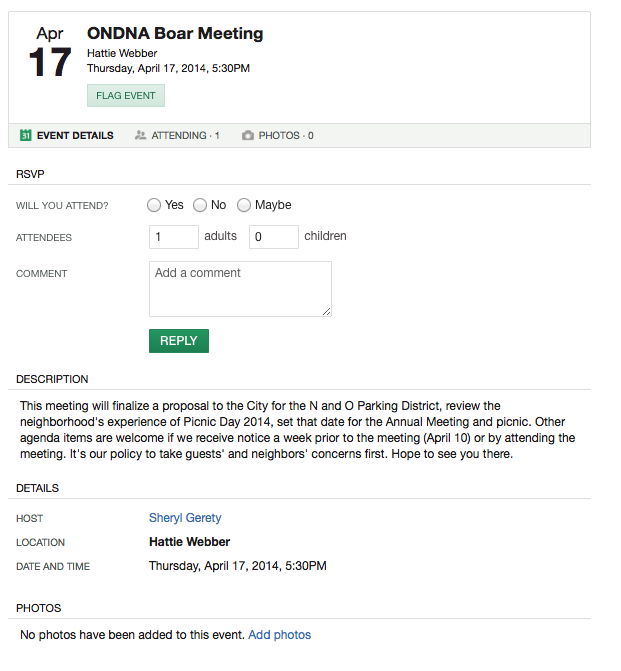Click the Hattie Webber location text in Details
This screenshot has width=621, height=671.
(190, 542)
